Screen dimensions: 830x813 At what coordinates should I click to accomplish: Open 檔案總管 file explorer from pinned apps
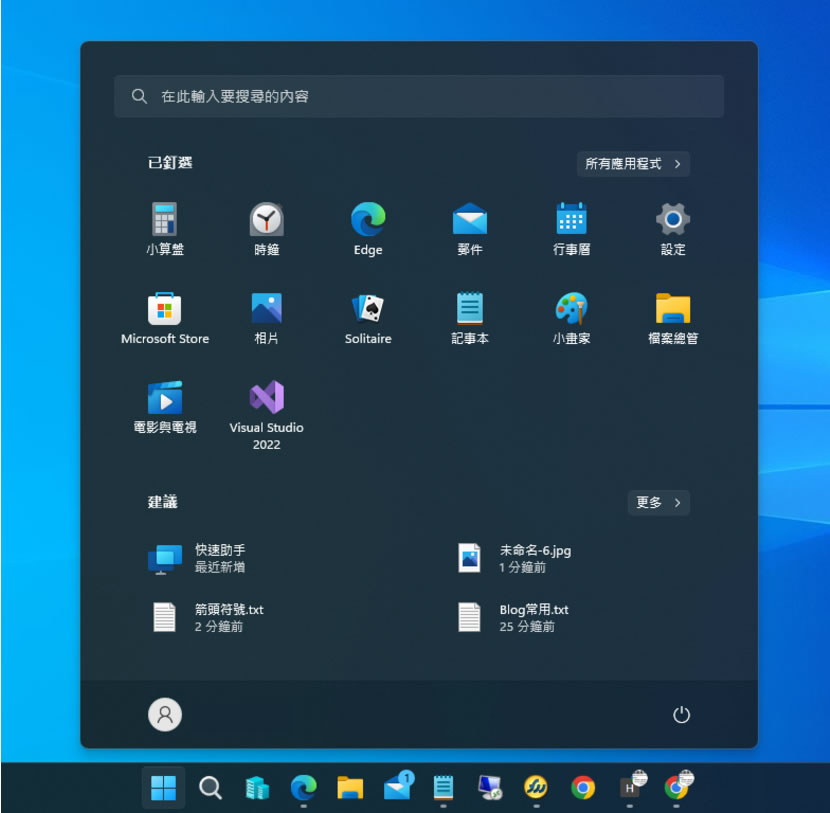pos(673,318)
